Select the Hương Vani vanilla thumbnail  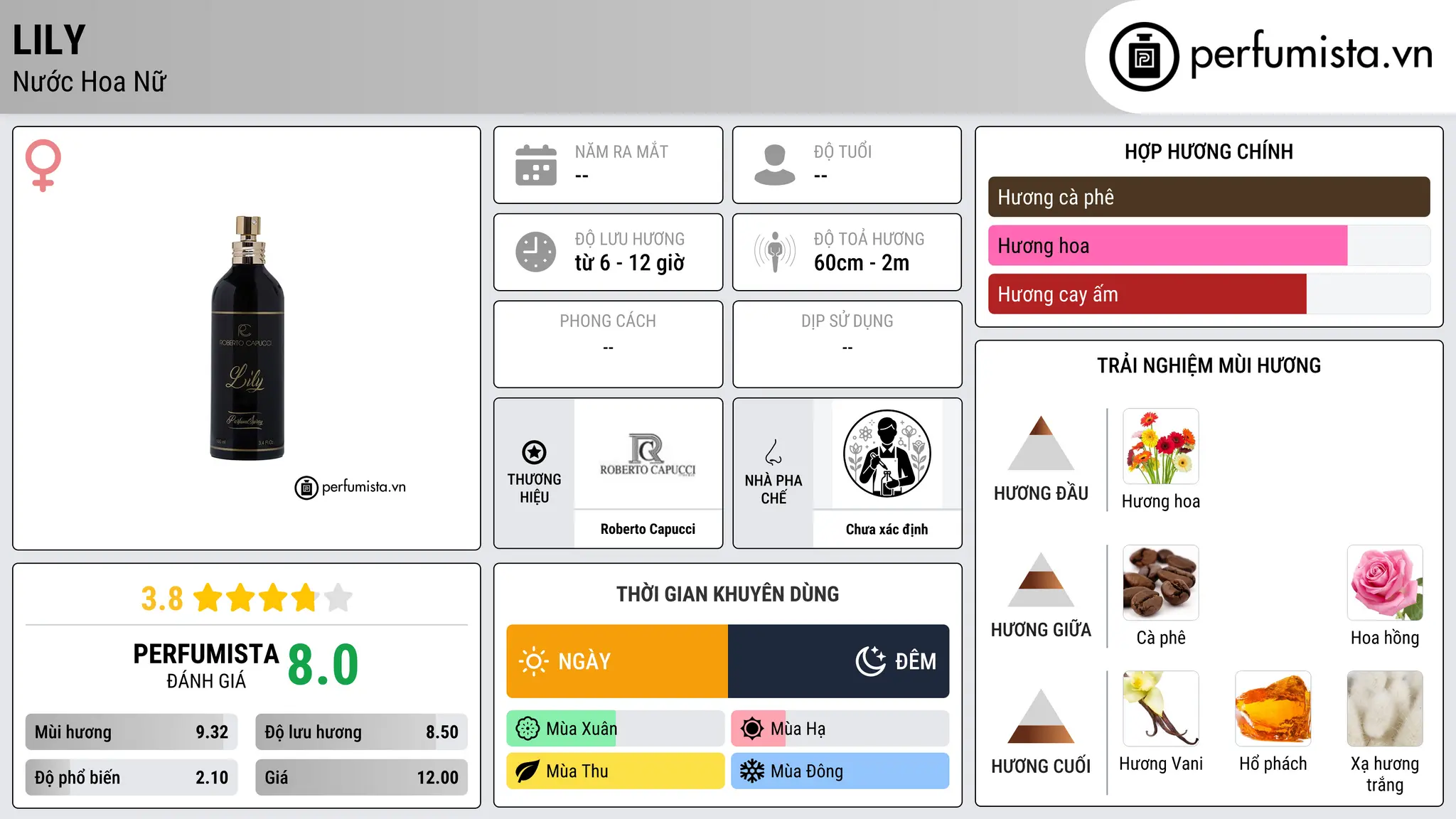1160,709
